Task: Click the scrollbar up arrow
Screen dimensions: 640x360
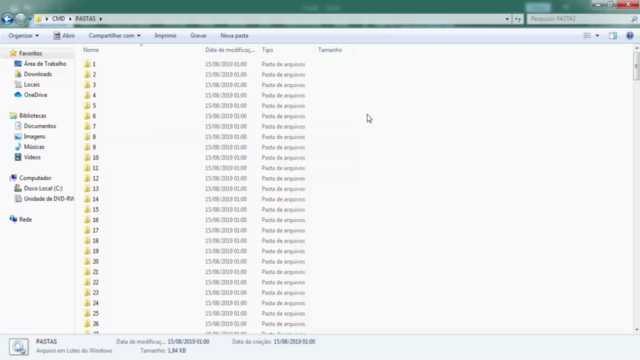Action: point(637,48)
